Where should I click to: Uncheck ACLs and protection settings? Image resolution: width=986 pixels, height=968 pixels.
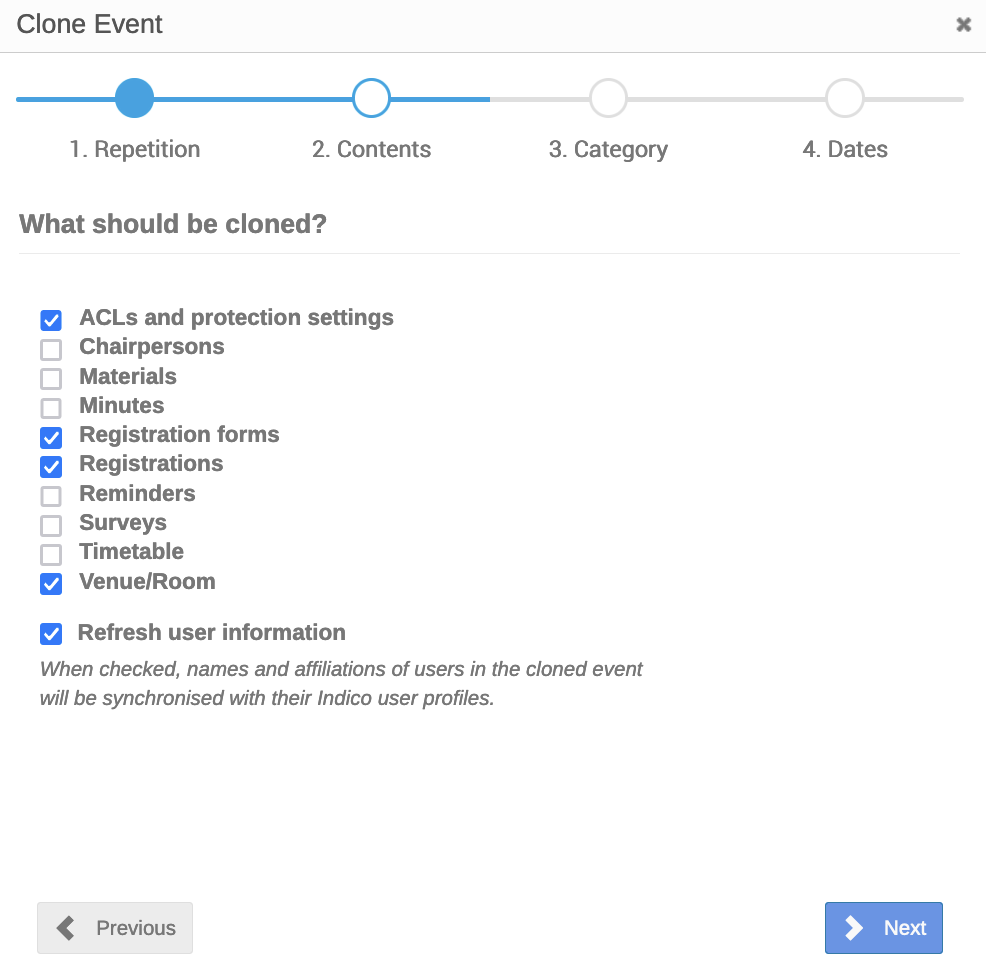[51, 320]
